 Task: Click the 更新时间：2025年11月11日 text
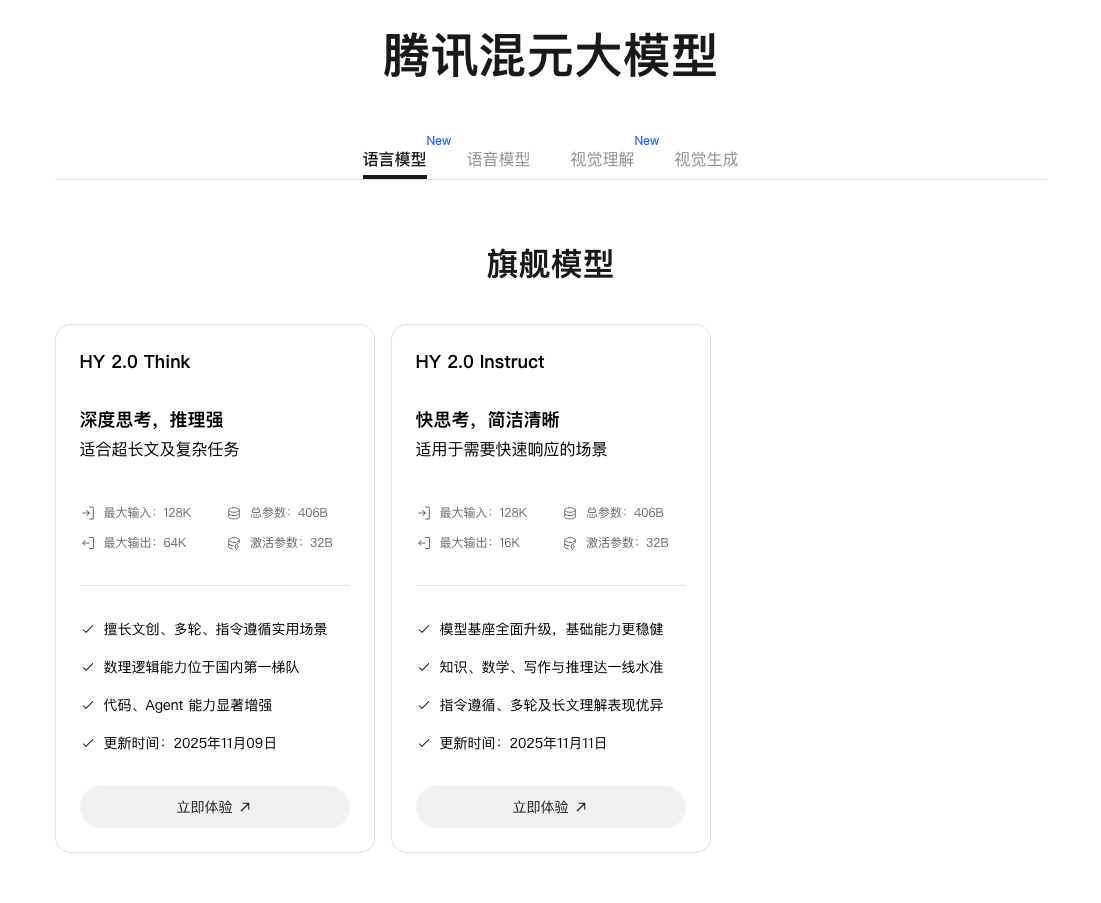(523, 743)
